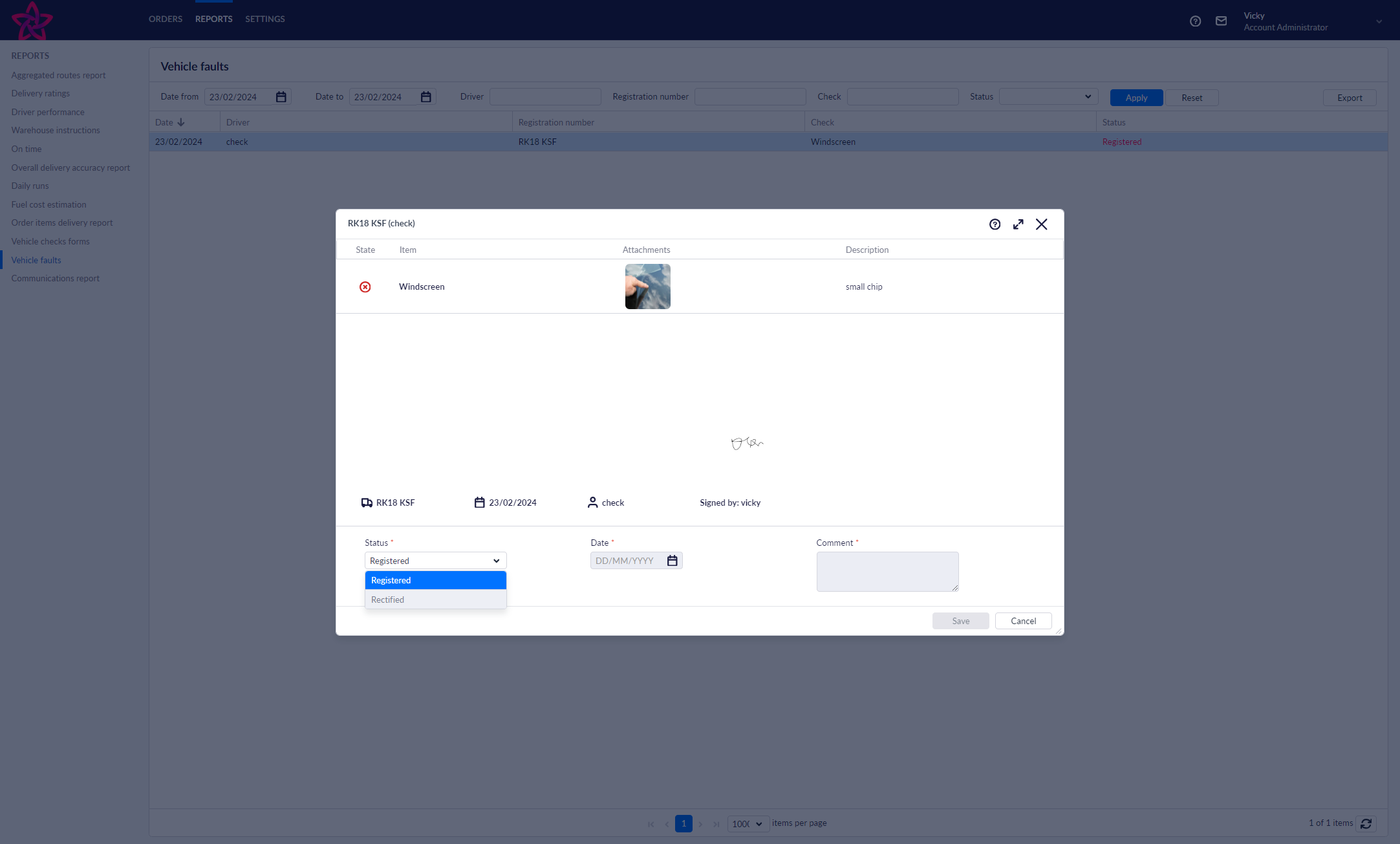Click the red failed state icon
Screen dimensions: 1400x844
[x=365, y=287]
